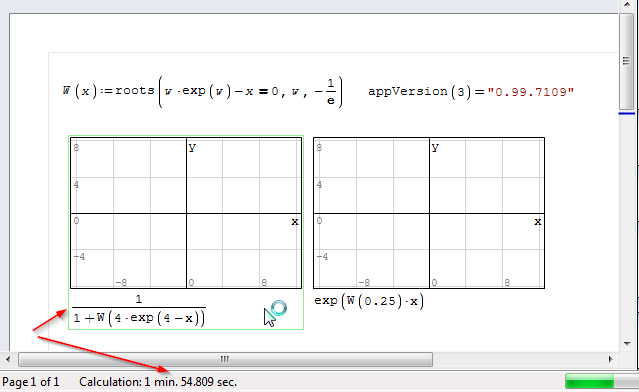Click the vertical scrollbar down arrow
639x392 pixels.
pyautogui.click(x=627, y=344)
